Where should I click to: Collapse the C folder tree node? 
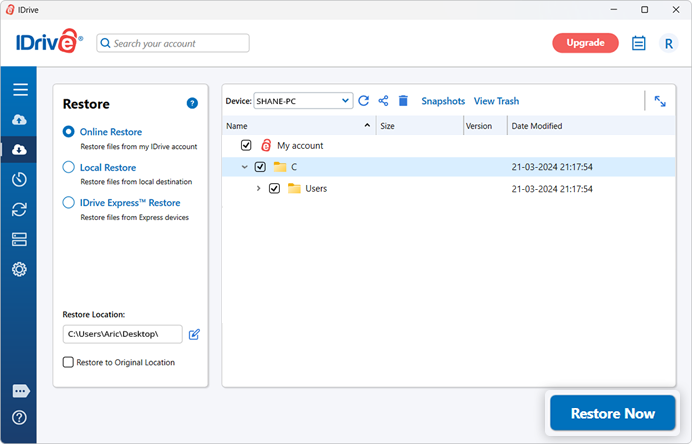245,167
